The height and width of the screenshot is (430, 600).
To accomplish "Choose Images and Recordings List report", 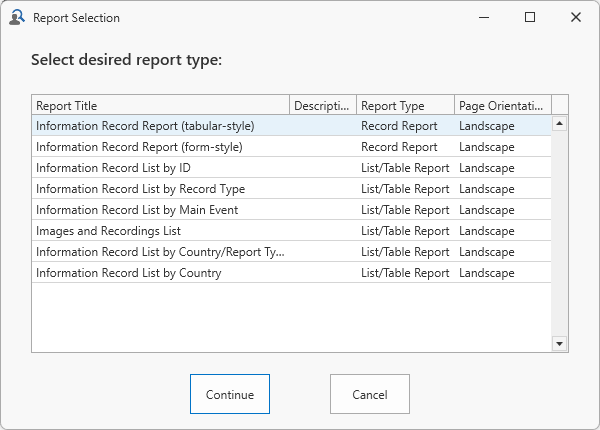I will click(x=108, y=231).
